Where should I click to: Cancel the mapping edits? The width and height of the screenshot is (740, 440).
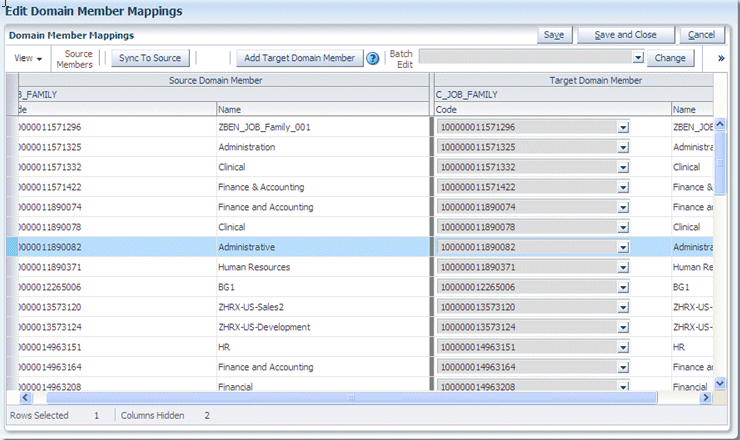coord(701,35)
